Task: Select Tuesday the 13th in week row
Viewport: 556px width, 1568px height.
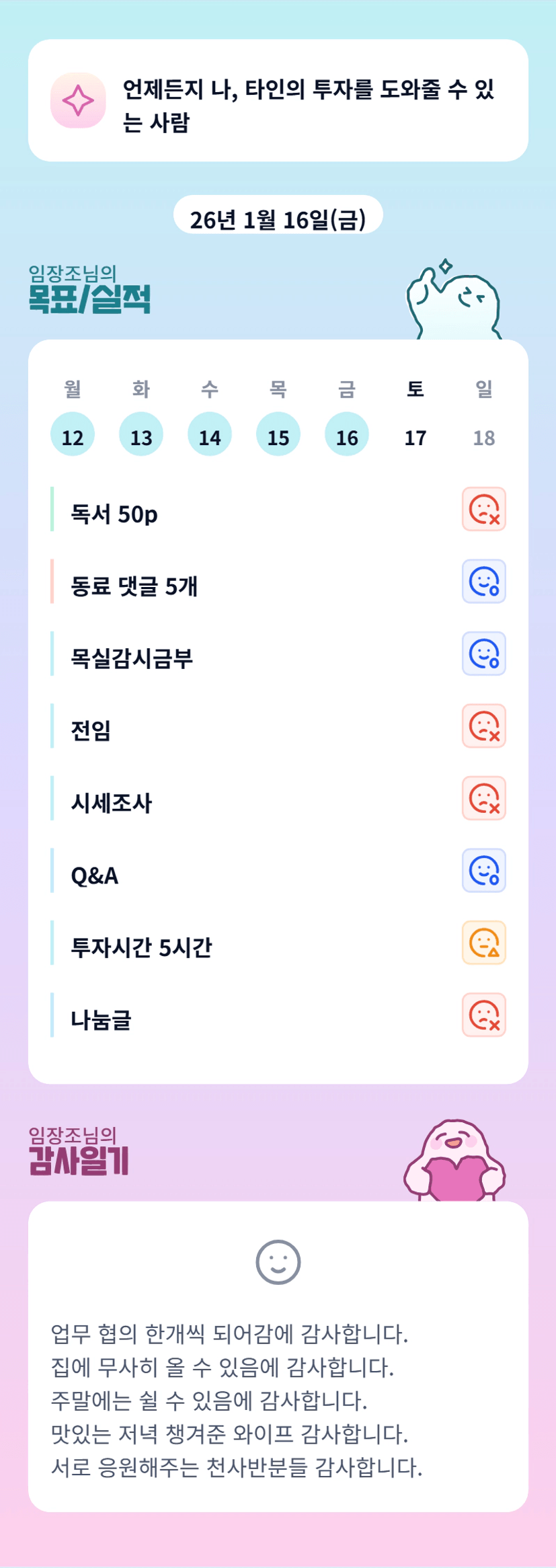Action: (141, 434)
